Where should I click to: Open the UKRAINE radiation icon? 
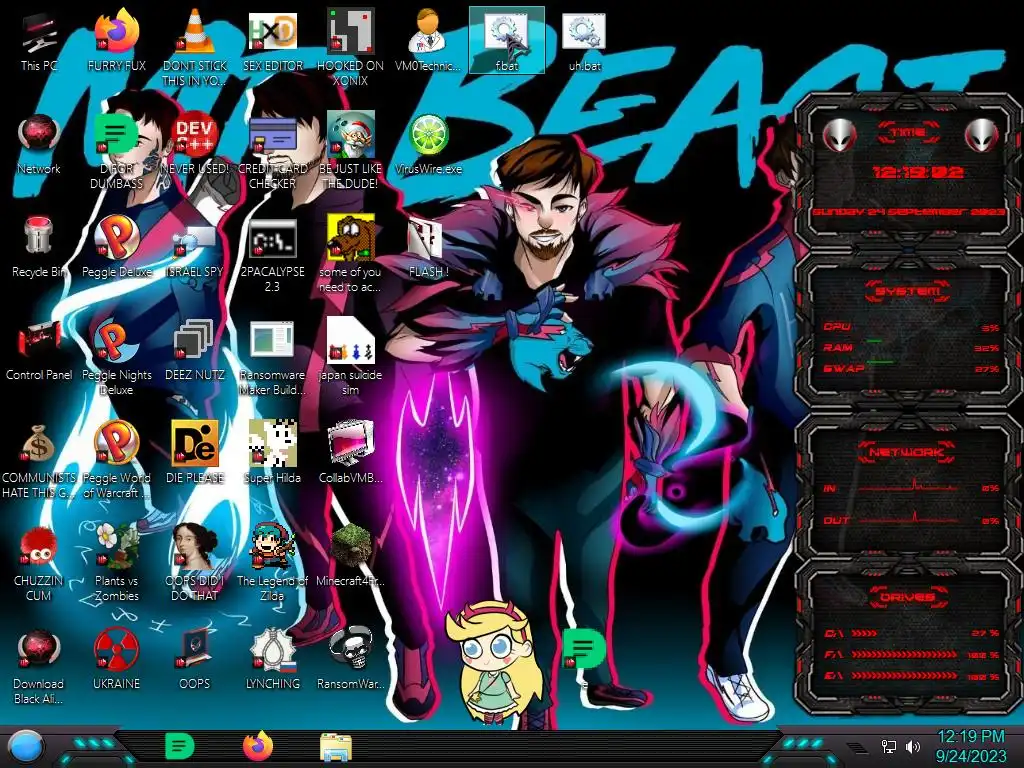[116, 658]
